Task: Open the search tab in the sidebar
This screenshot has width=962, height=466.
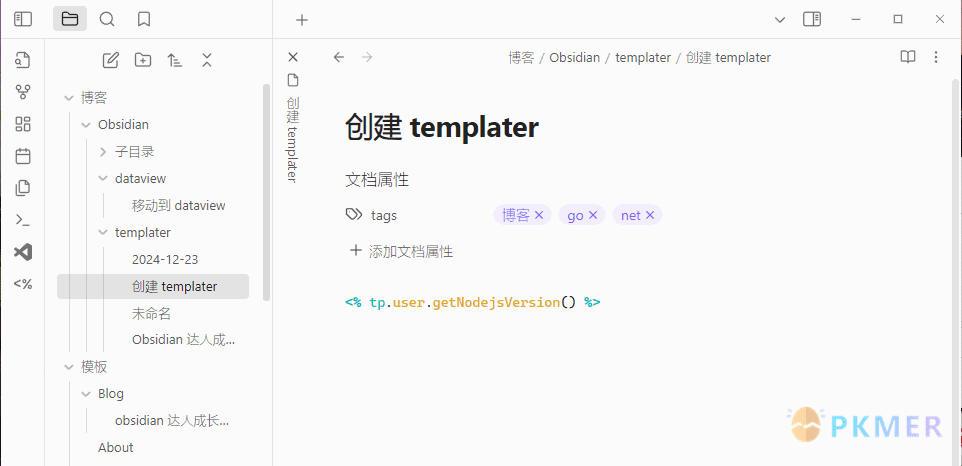Action: [107, 20]
